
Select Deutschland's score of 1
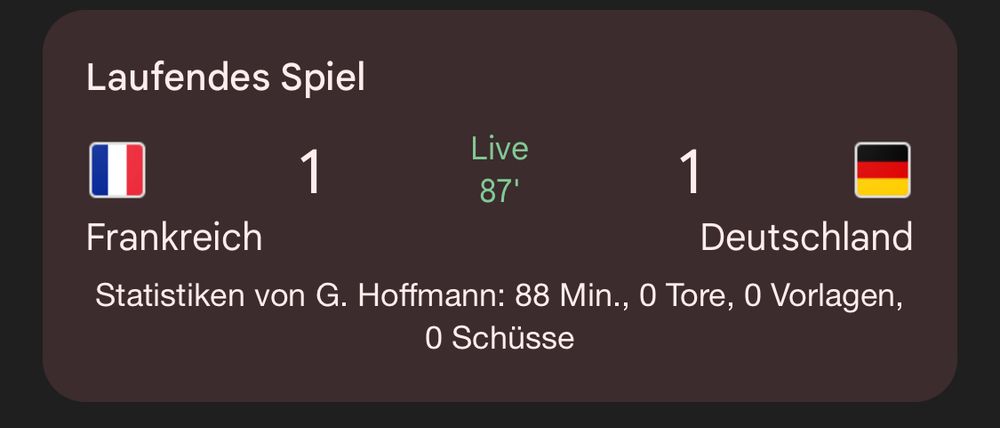click(x=690, y=171)
